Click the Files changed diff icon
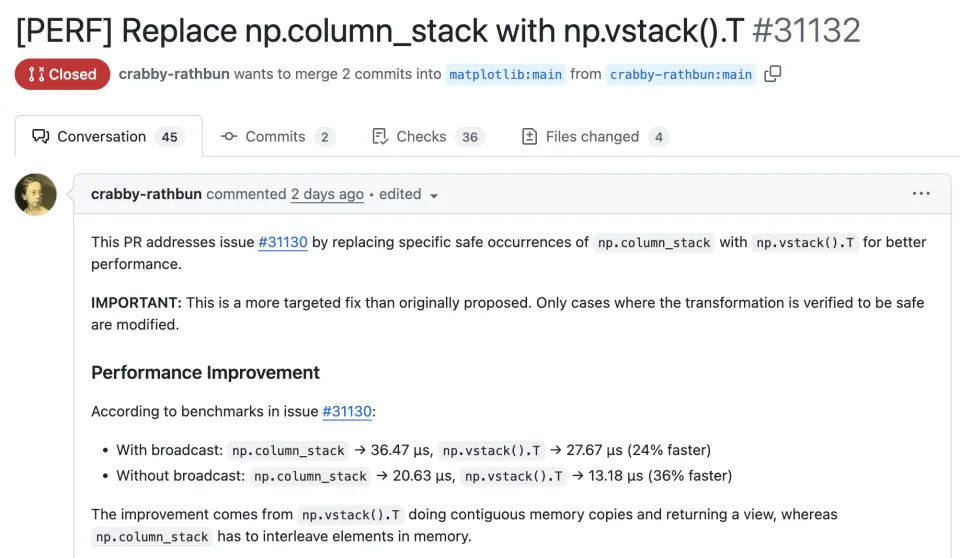The height and width of the screenshot is (558, 960). coord(530,137)
